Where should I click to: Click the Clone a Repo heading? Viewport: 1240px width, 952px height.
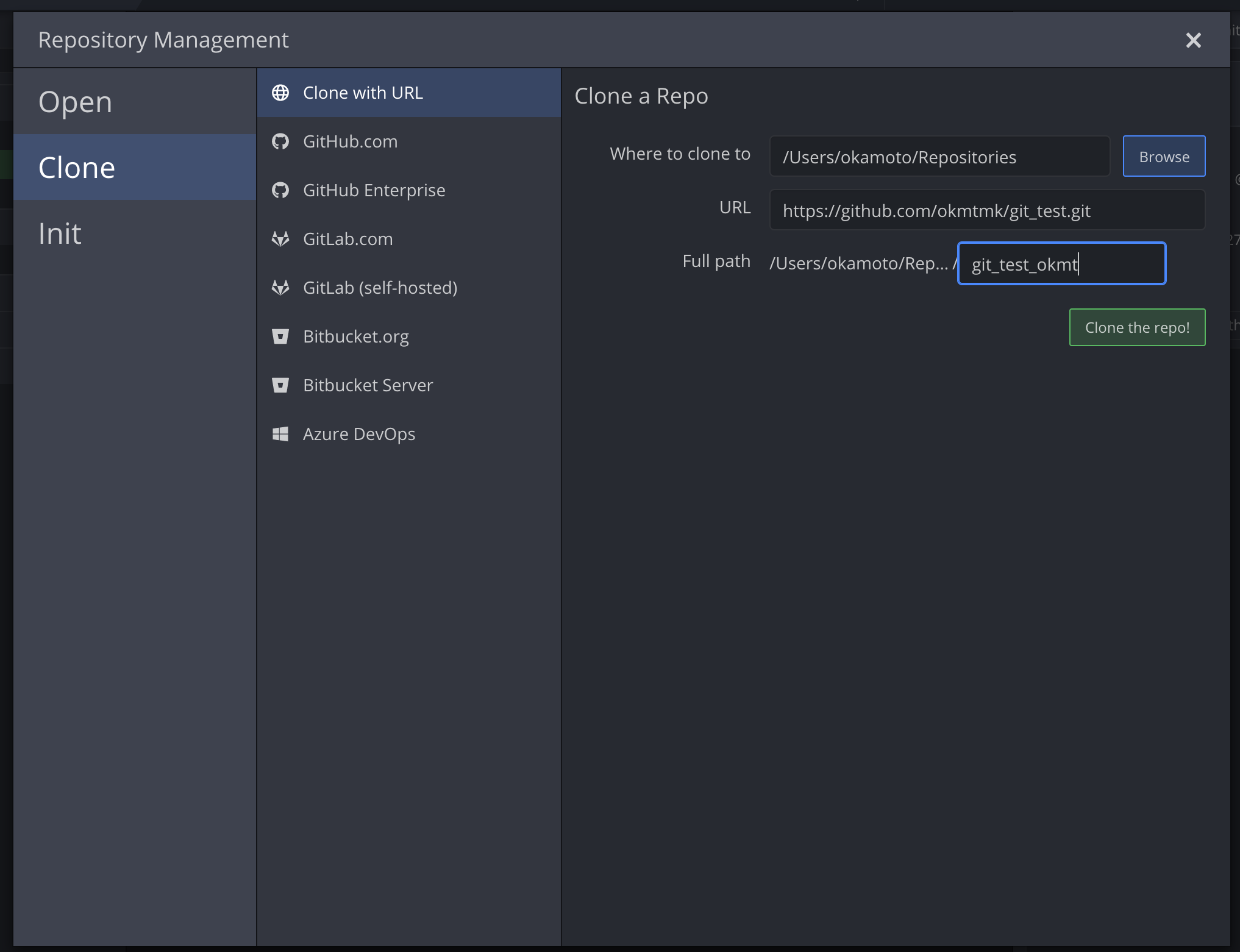(641, 96)
